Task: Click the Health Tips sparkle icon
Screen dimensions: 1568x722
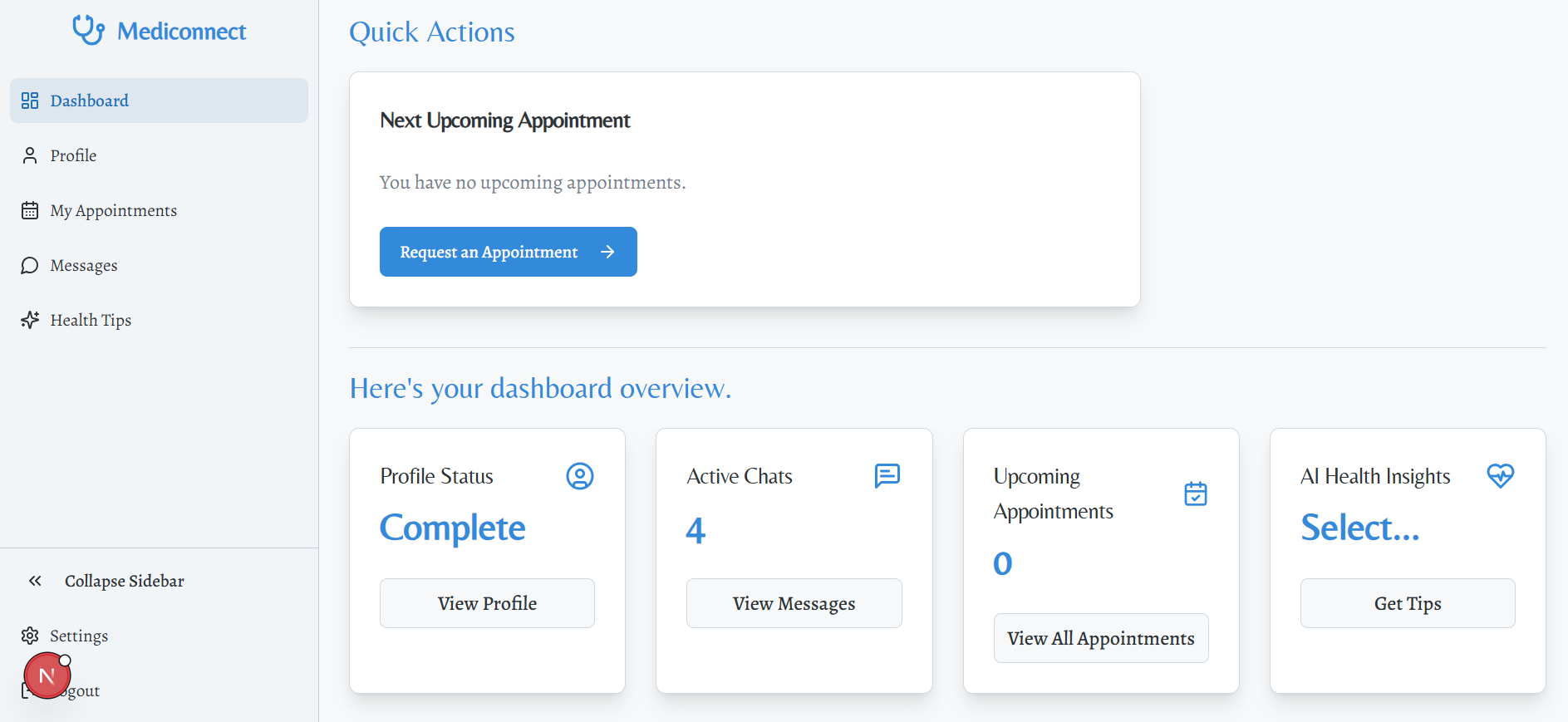Action: [x=30, y=320]
